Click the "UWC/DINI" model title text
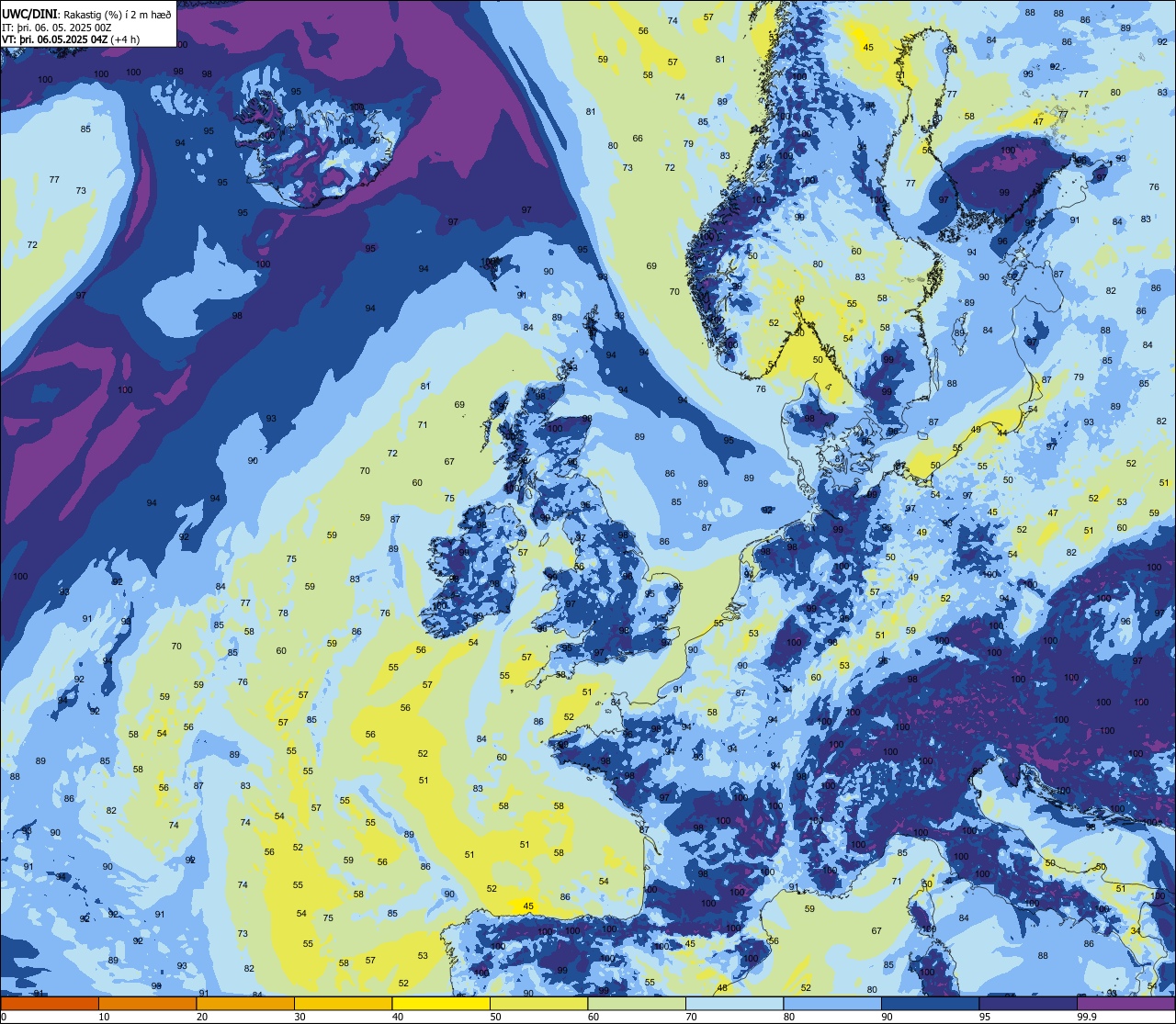Viewport: 1176px width, 1024px height. click(x=30, y=14)
